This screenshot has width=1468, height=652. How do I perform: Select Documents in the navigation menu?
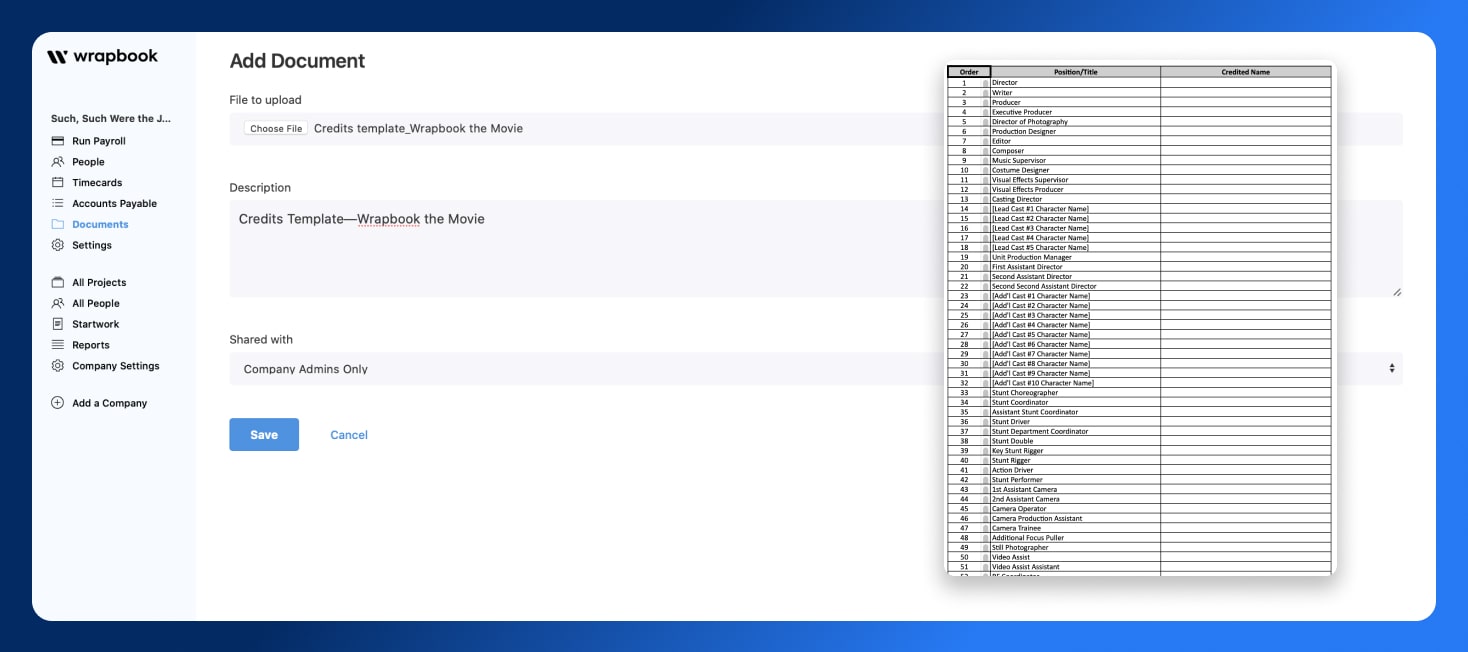point(98,224)
